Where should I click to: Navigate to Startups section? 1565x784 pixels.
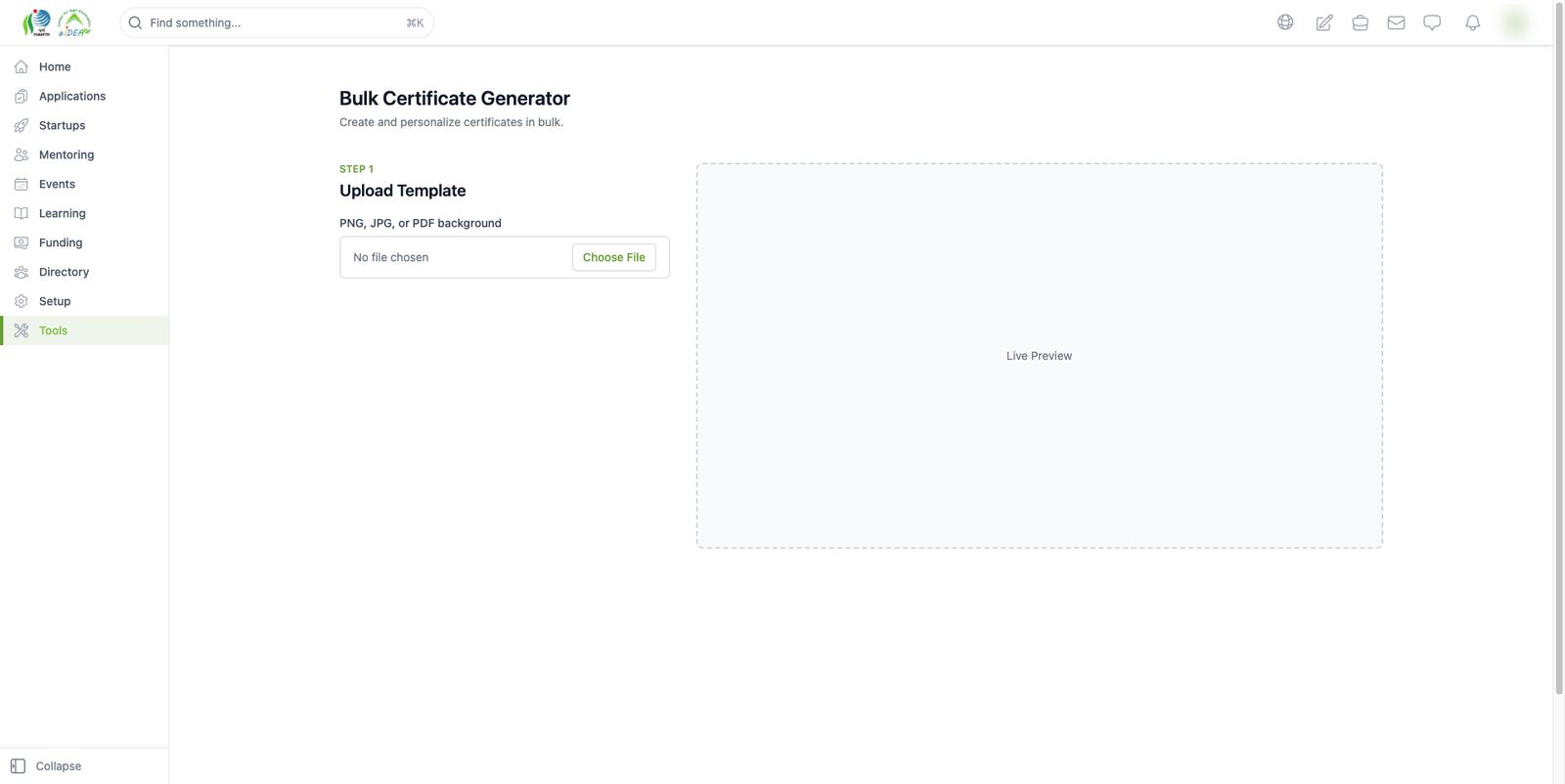[84, 125]
